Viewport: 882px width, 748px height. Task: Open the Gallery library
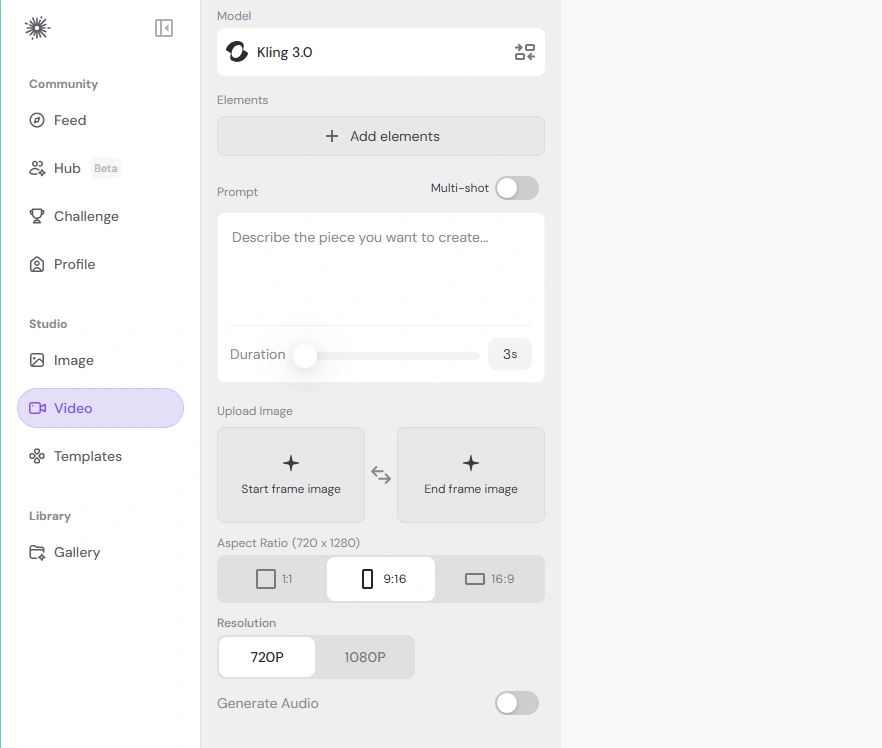click(77, 552)
